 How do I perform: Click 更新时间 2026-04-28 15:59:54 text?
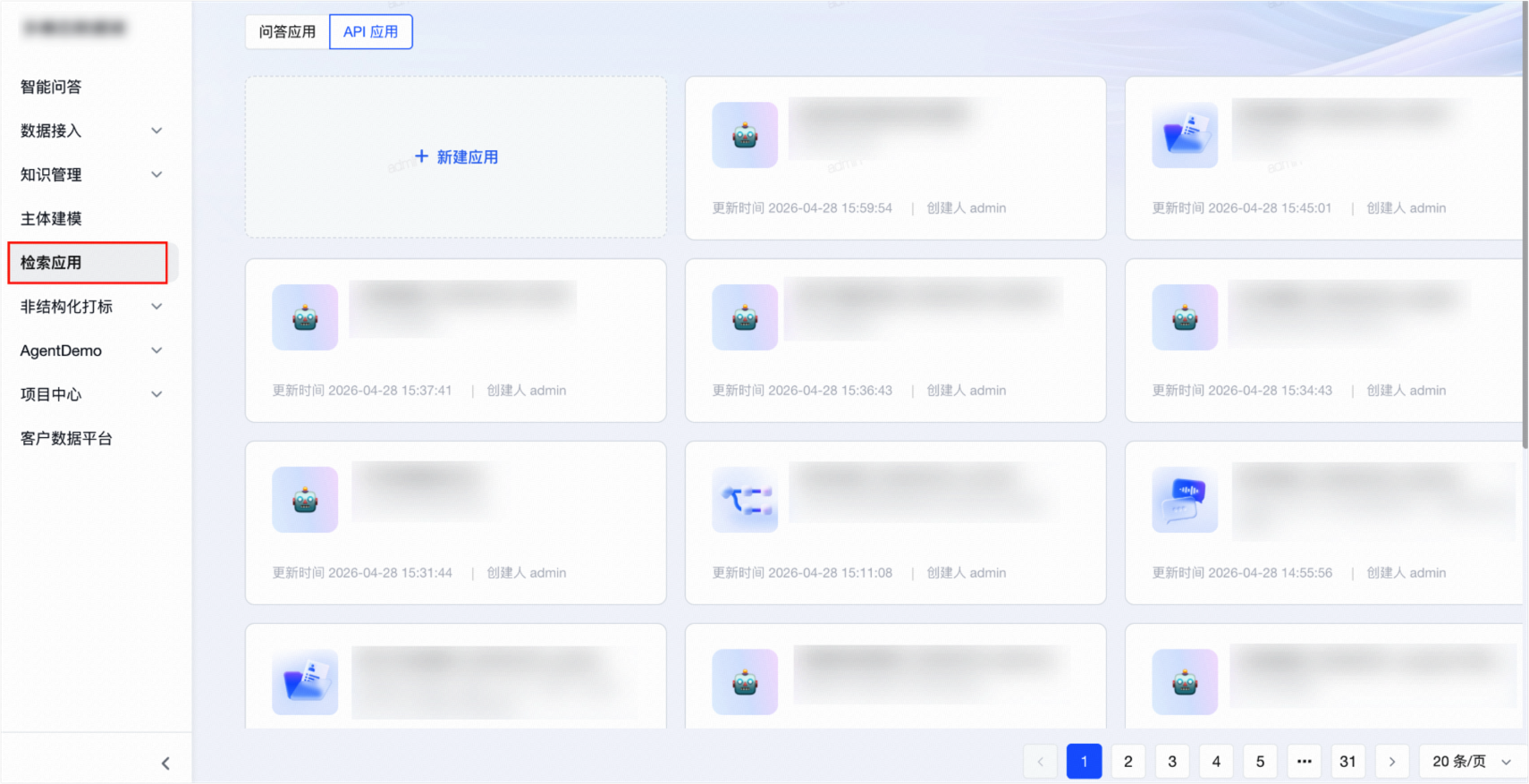802,208
